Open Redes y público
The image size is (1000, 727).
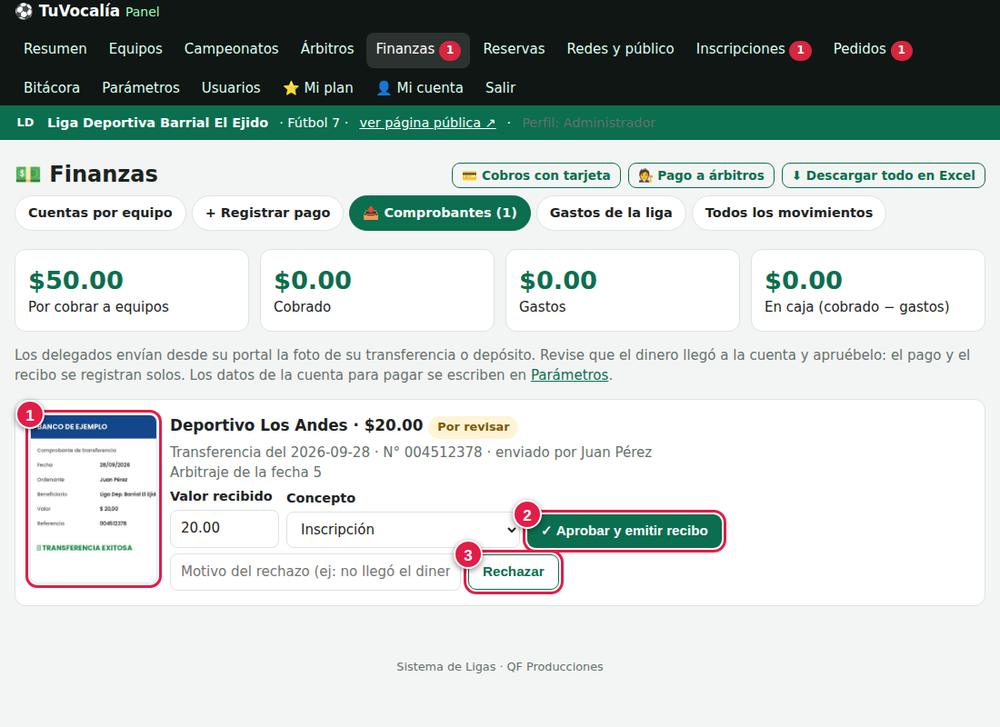(x=621, y=49)
